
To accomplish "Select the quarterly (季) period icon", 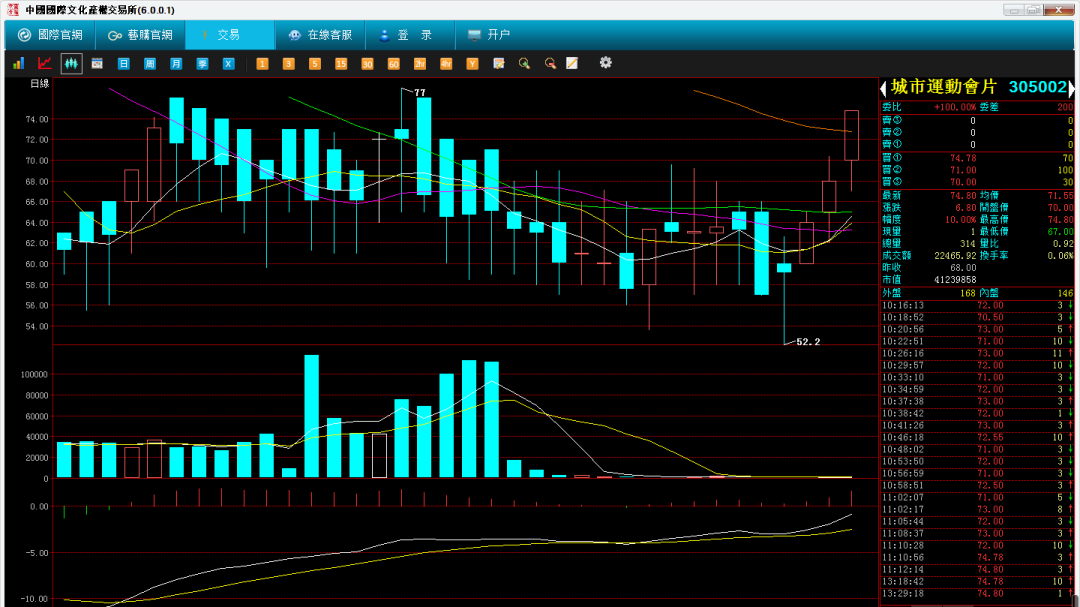I will point(202,63).
